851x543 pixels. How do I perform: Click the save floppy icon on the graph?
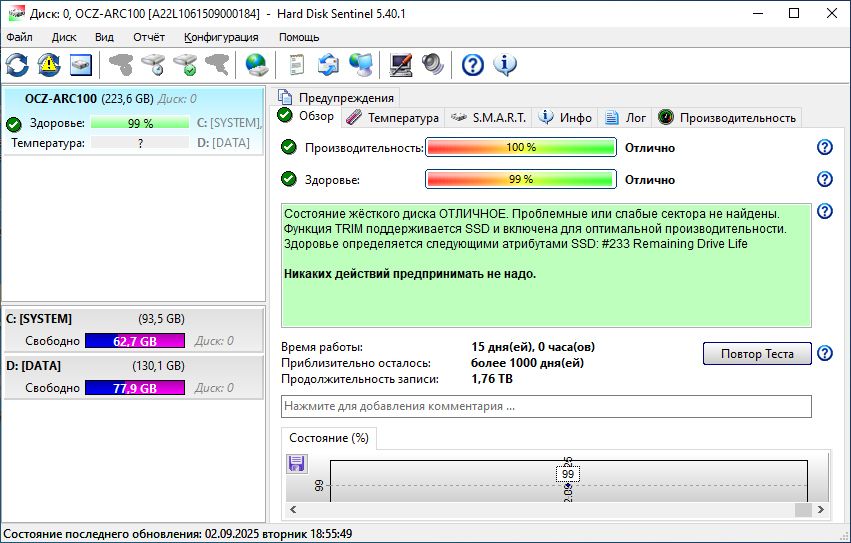[x=296, y=464]
